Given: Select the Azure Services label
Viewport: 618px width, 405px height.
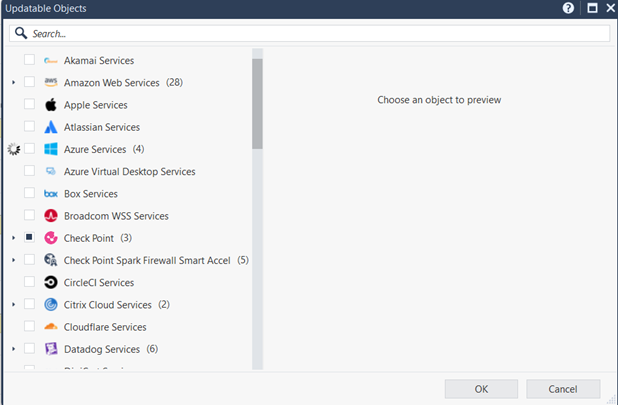Looking at the screenshot, I should [x=95, y=149].
